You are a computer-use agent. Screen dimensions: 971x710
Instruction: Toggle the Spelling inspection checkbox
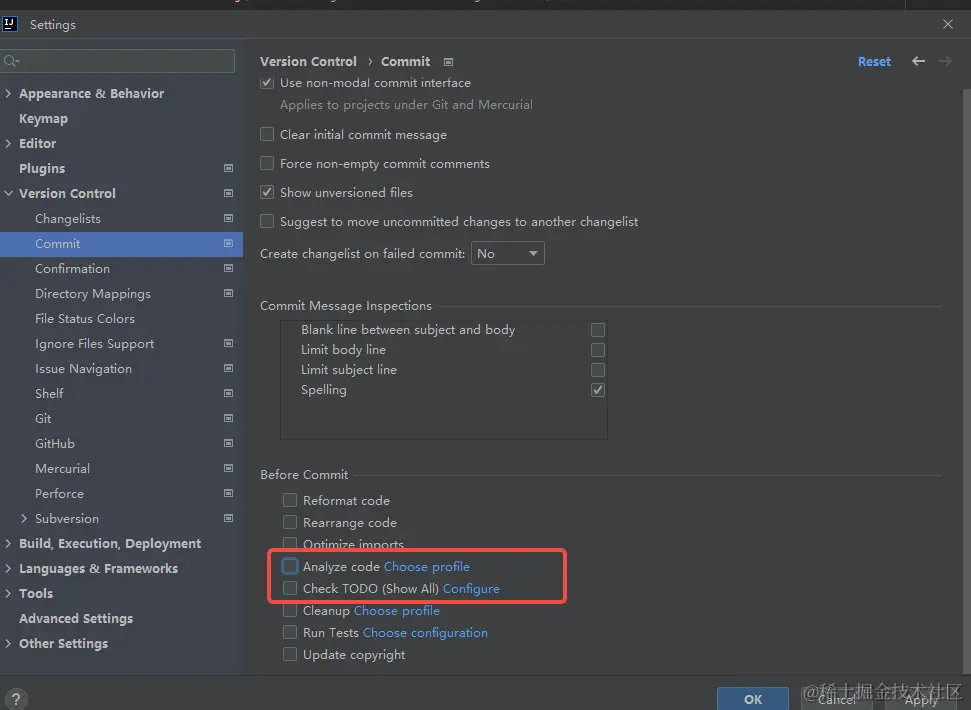598,390
